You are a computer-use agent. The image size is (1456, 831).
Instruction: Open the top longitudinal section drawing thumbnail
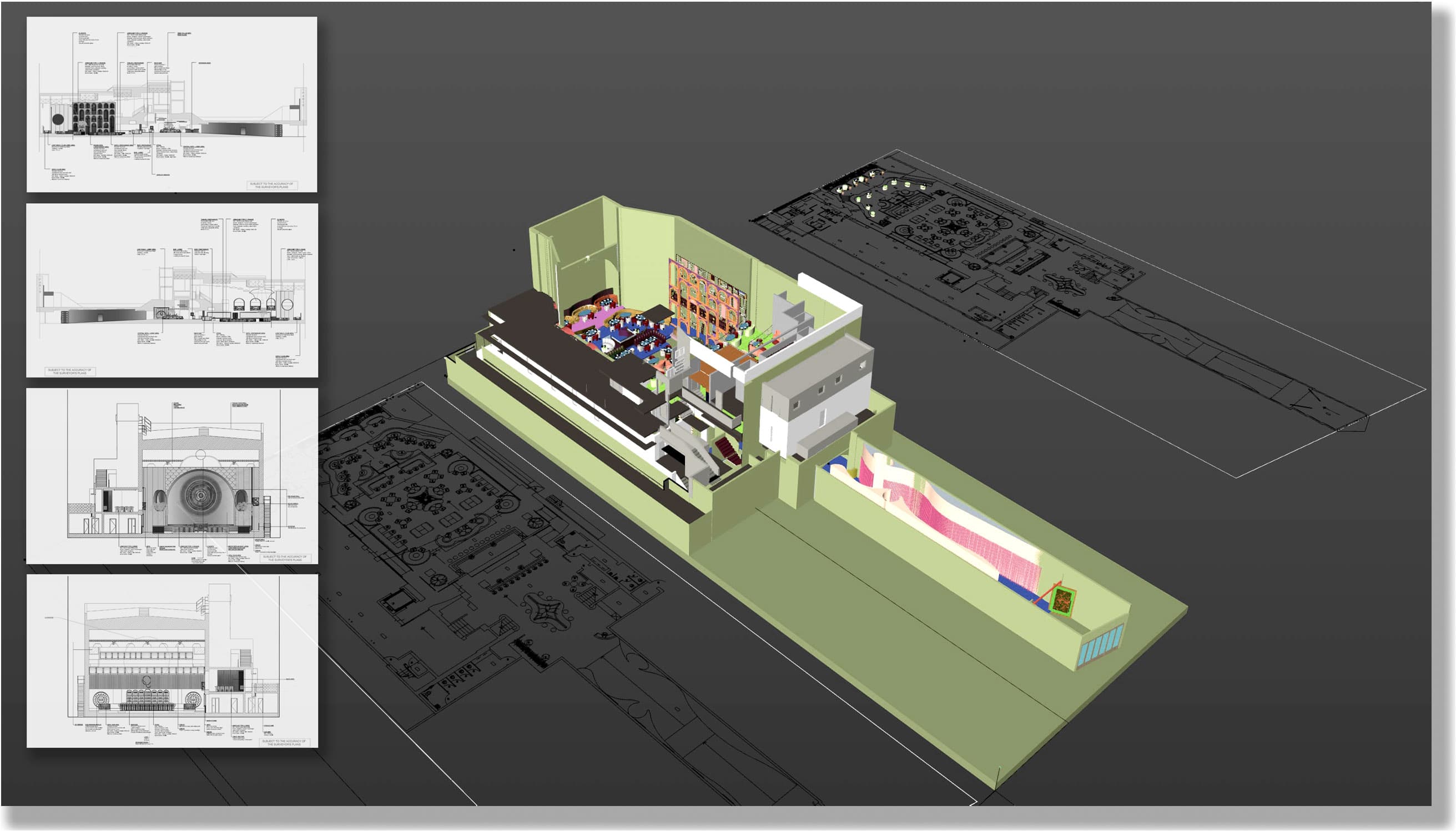[171, 104]
